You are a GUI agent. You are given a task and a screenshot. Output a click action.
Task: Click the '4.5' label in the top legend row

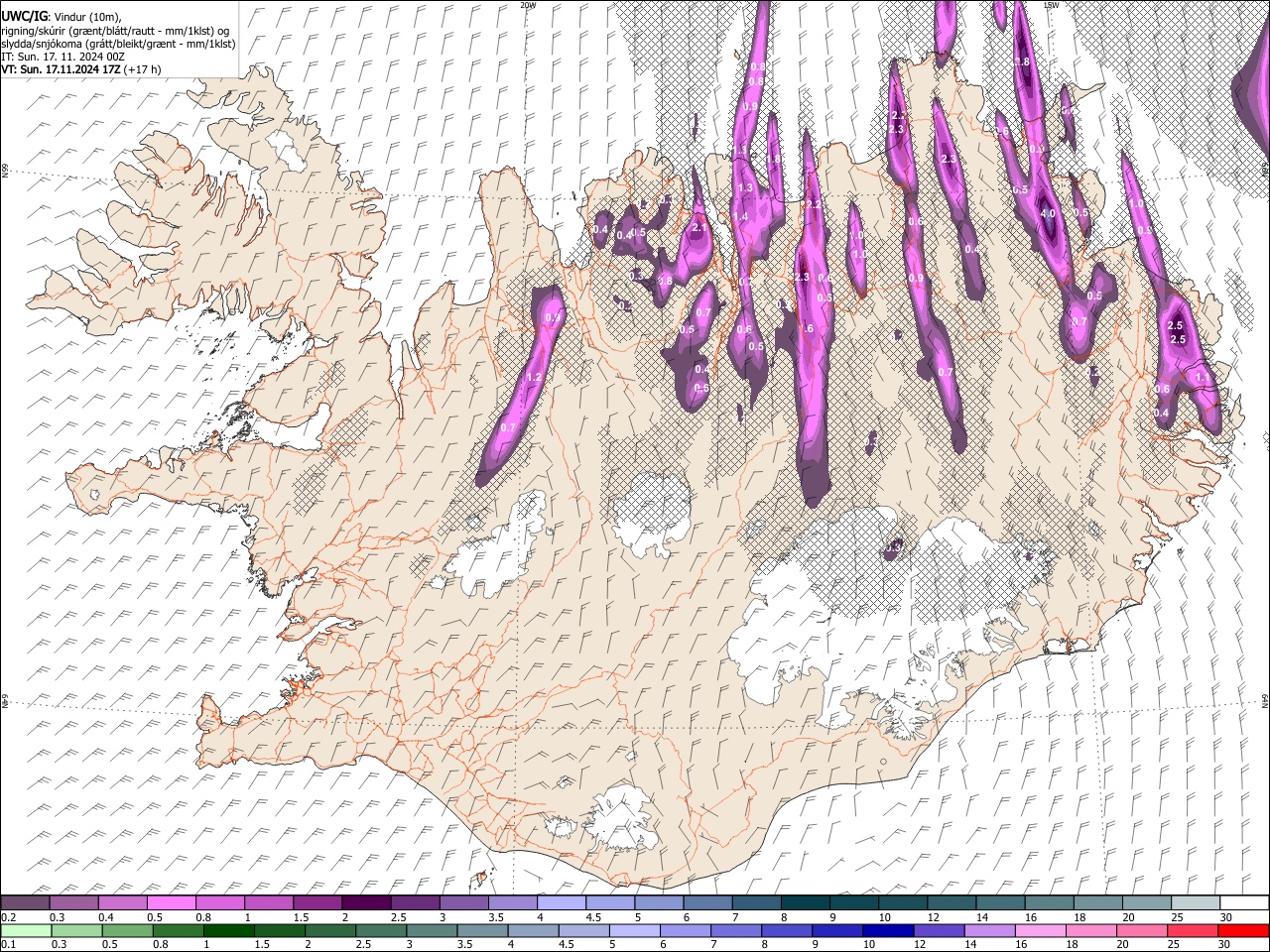tap(593, 917)
